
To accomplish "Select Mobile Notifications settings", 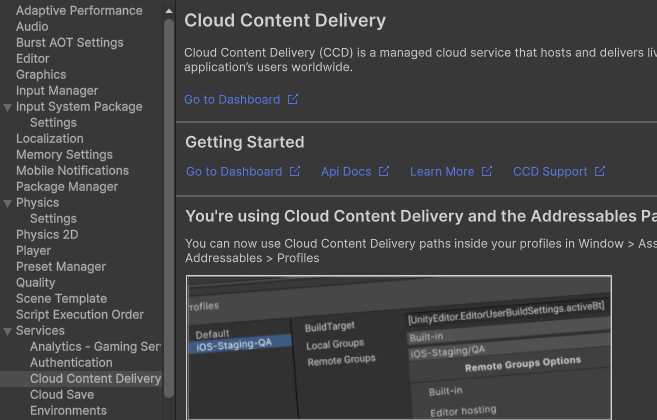I will (72, 171).
